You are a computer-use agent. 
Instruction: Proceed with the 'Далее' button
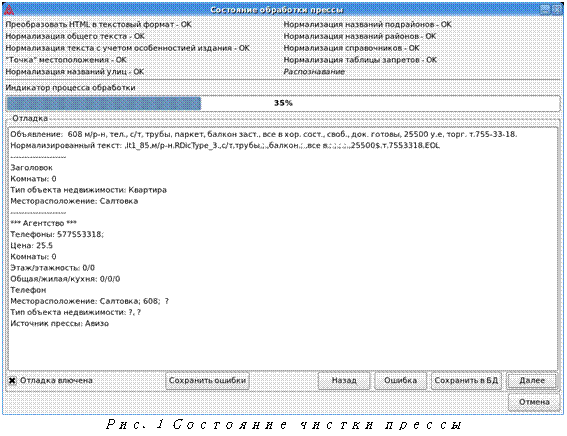tap(532, 381)
